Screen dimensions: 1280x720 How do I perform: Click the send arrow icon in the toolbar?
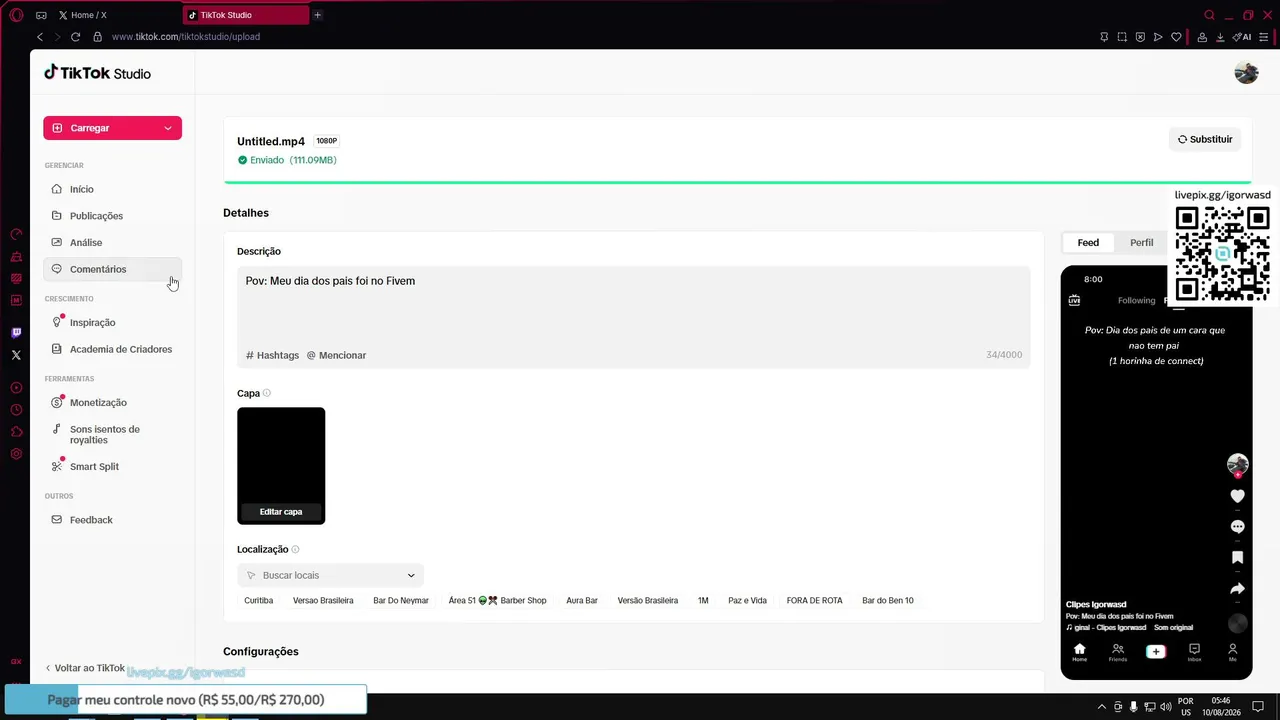[x=1158, y=37]
